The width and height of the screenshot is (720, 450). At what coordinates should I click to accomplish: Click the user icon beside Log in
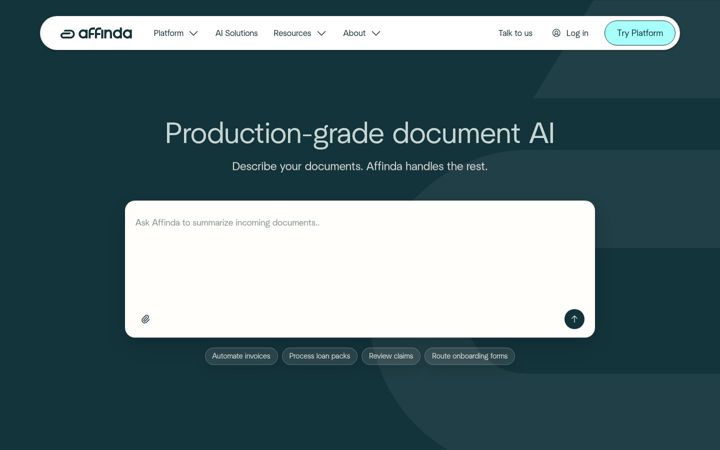click(556, 33)
